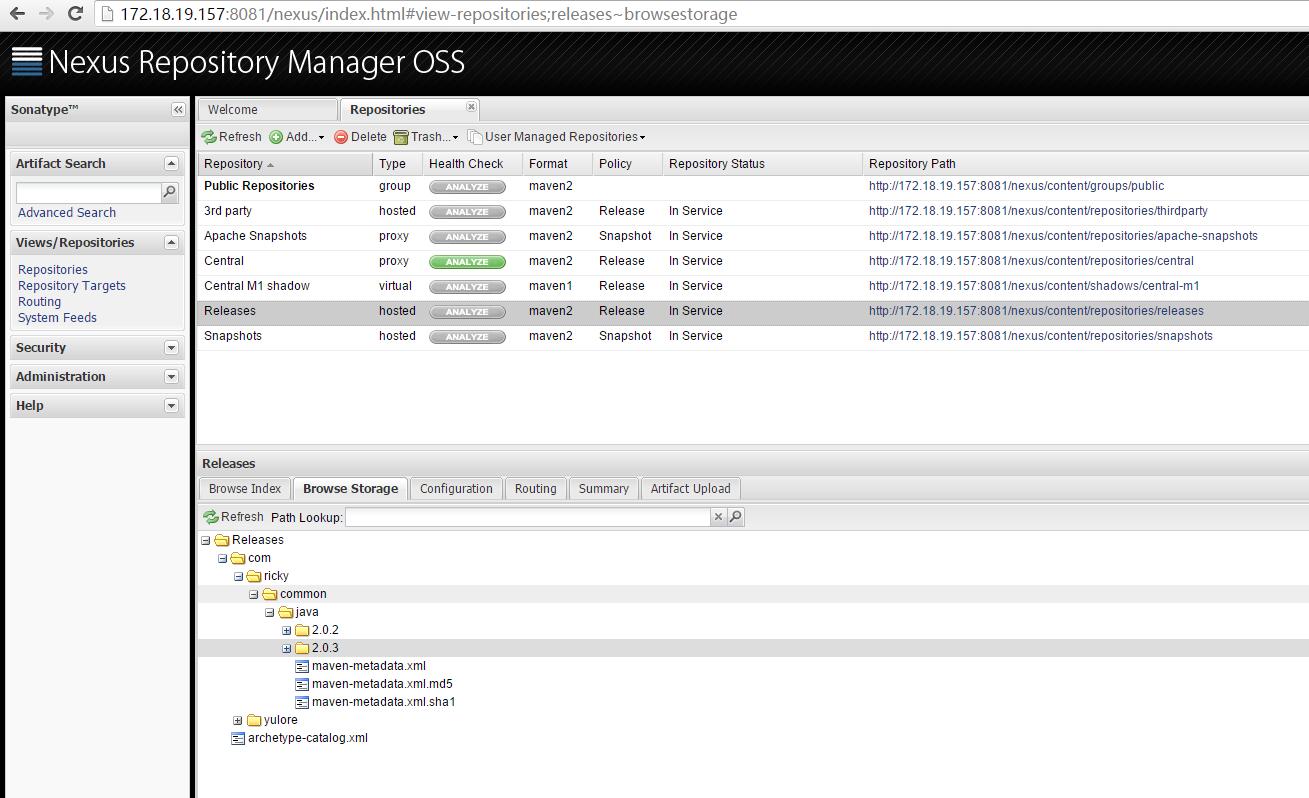Open Advanced Search link
This screenshot has width=1309, height=798.
click(67, 213)
